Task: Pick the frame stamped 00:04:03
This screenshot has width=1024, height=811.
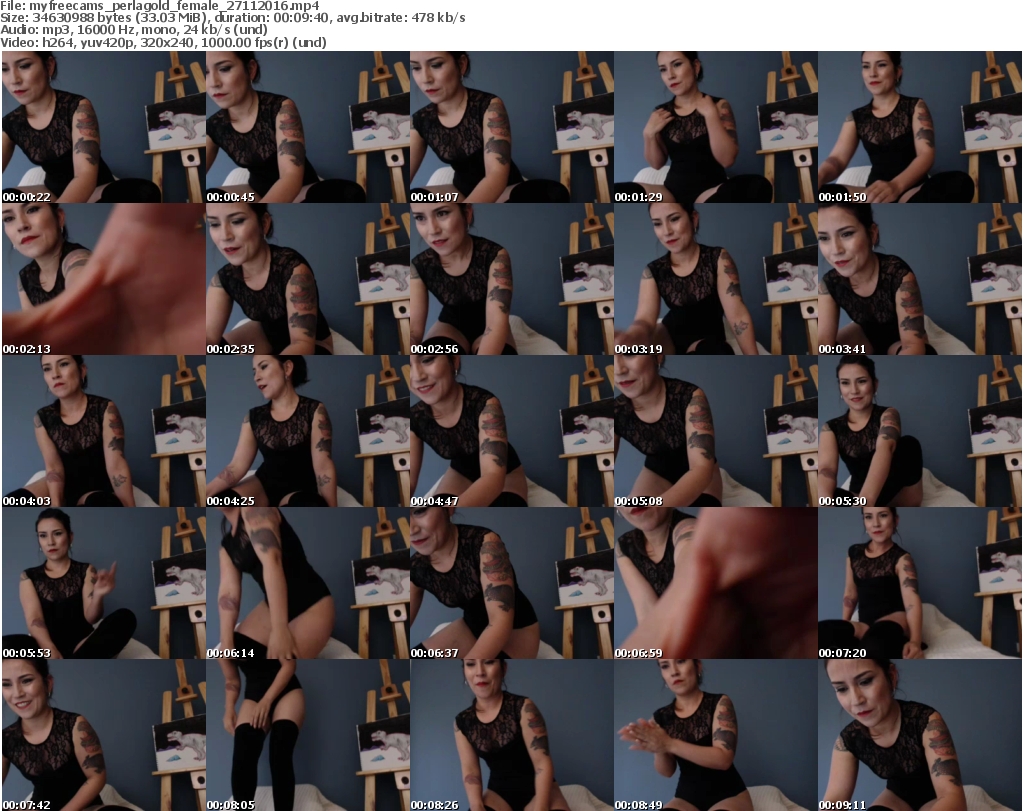Action: 104,432
